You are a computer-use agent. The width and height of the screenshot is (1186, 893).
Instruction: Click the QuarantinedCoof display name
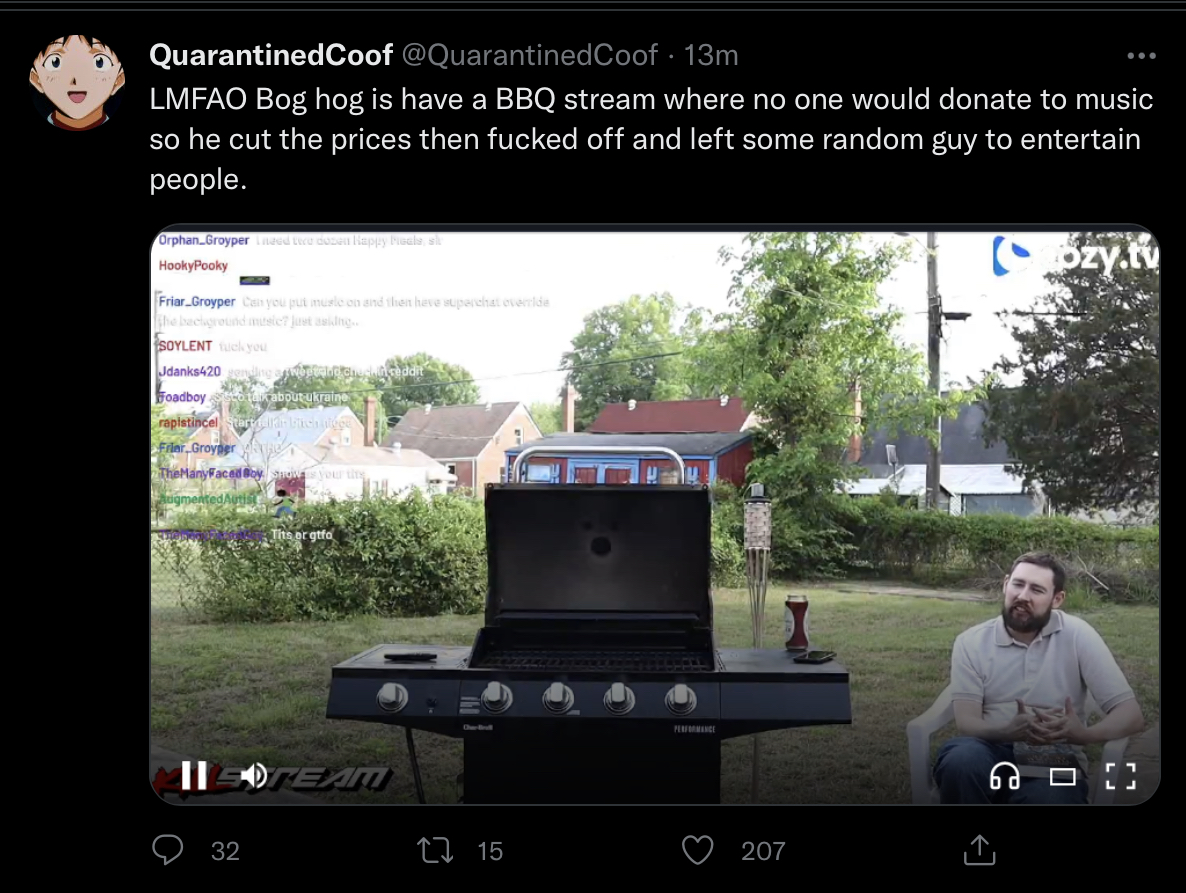(x=271, y=55)
